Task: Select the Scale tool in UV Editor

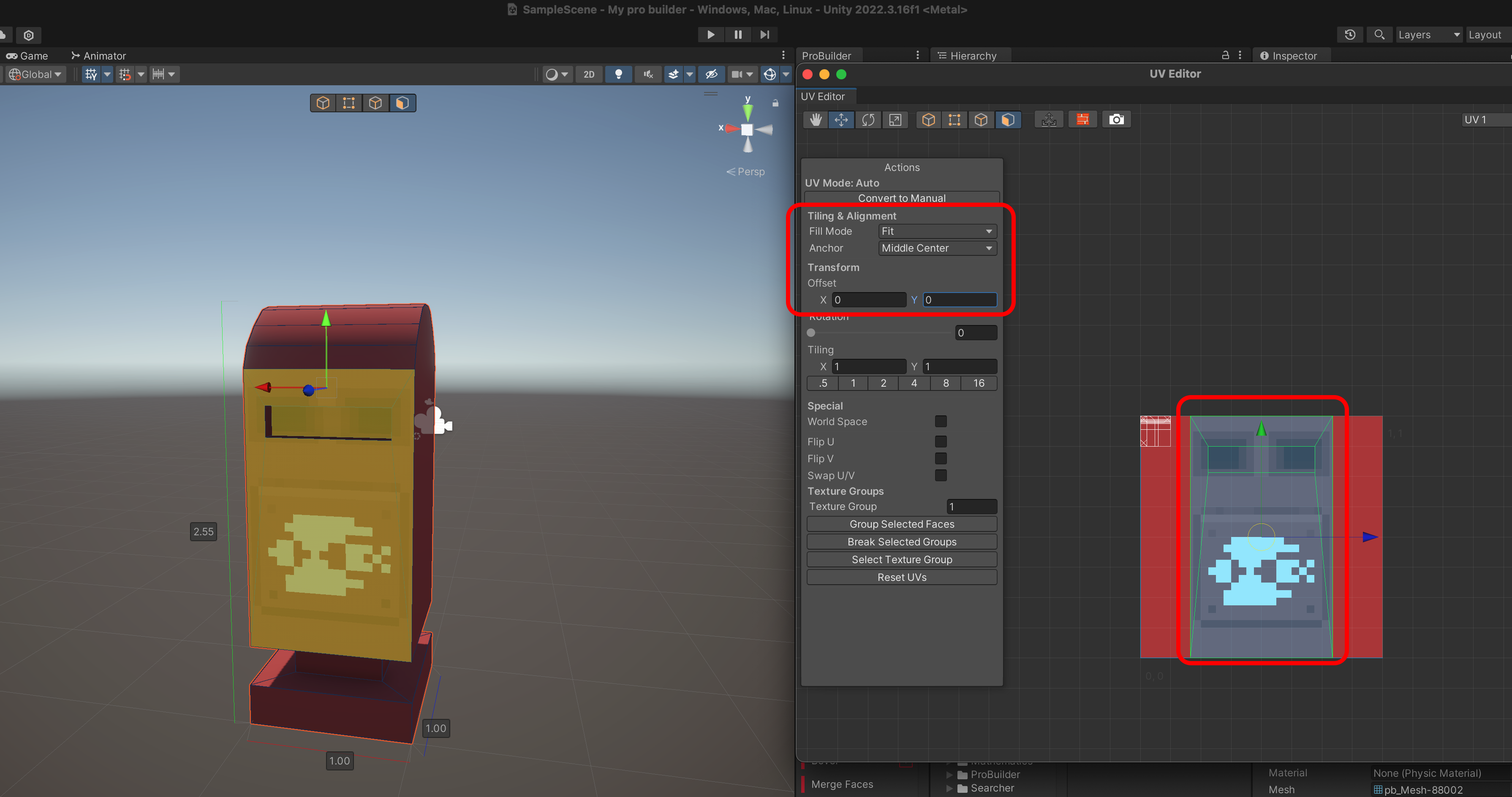Action: (x=895, y=119)
